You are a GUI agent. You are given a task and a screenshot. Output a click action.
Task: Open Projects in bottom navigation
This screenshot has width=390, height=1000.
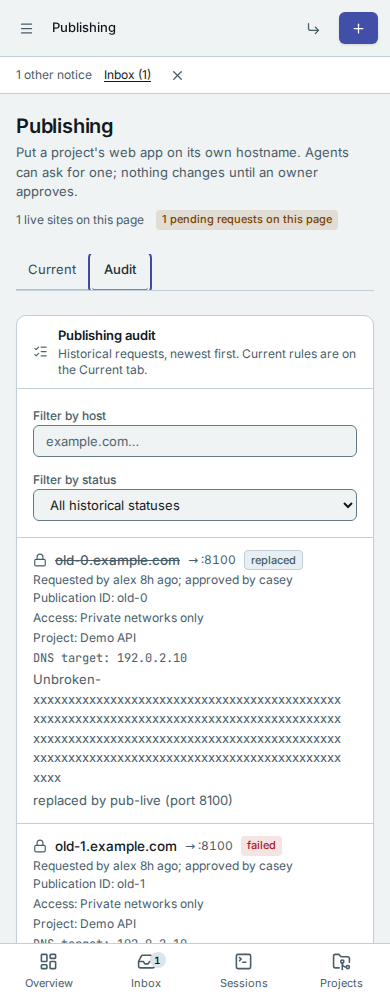coord(341,971)
